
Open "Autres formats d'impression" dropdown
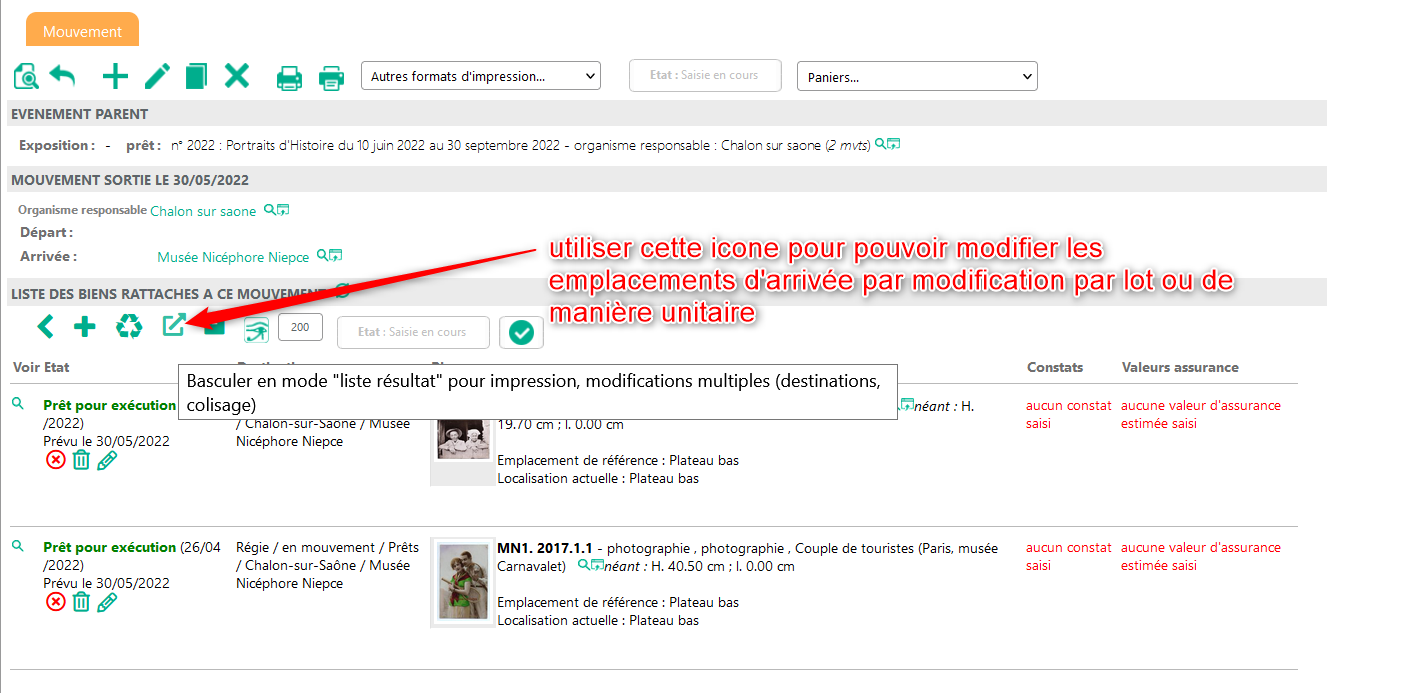[x=480, y=76]
